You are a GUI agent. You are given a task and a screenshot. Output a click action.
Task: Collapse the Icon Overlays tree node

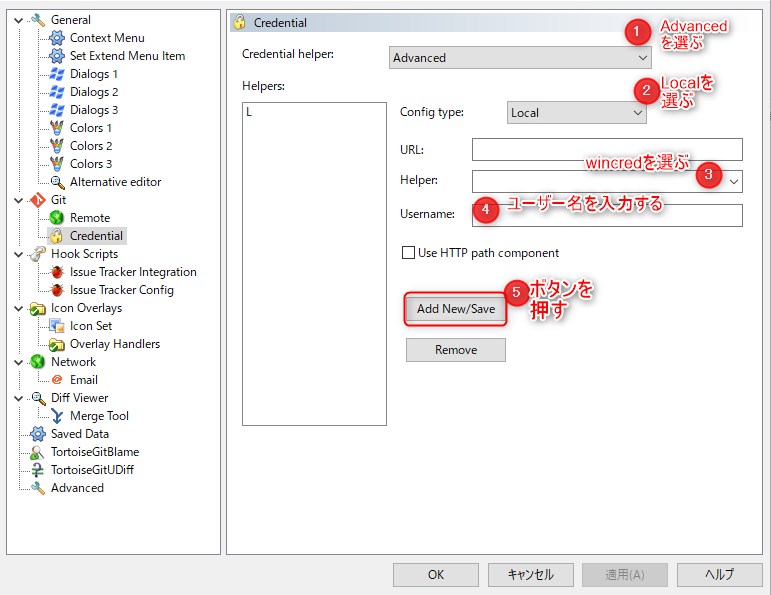click(x=19, y=309)
